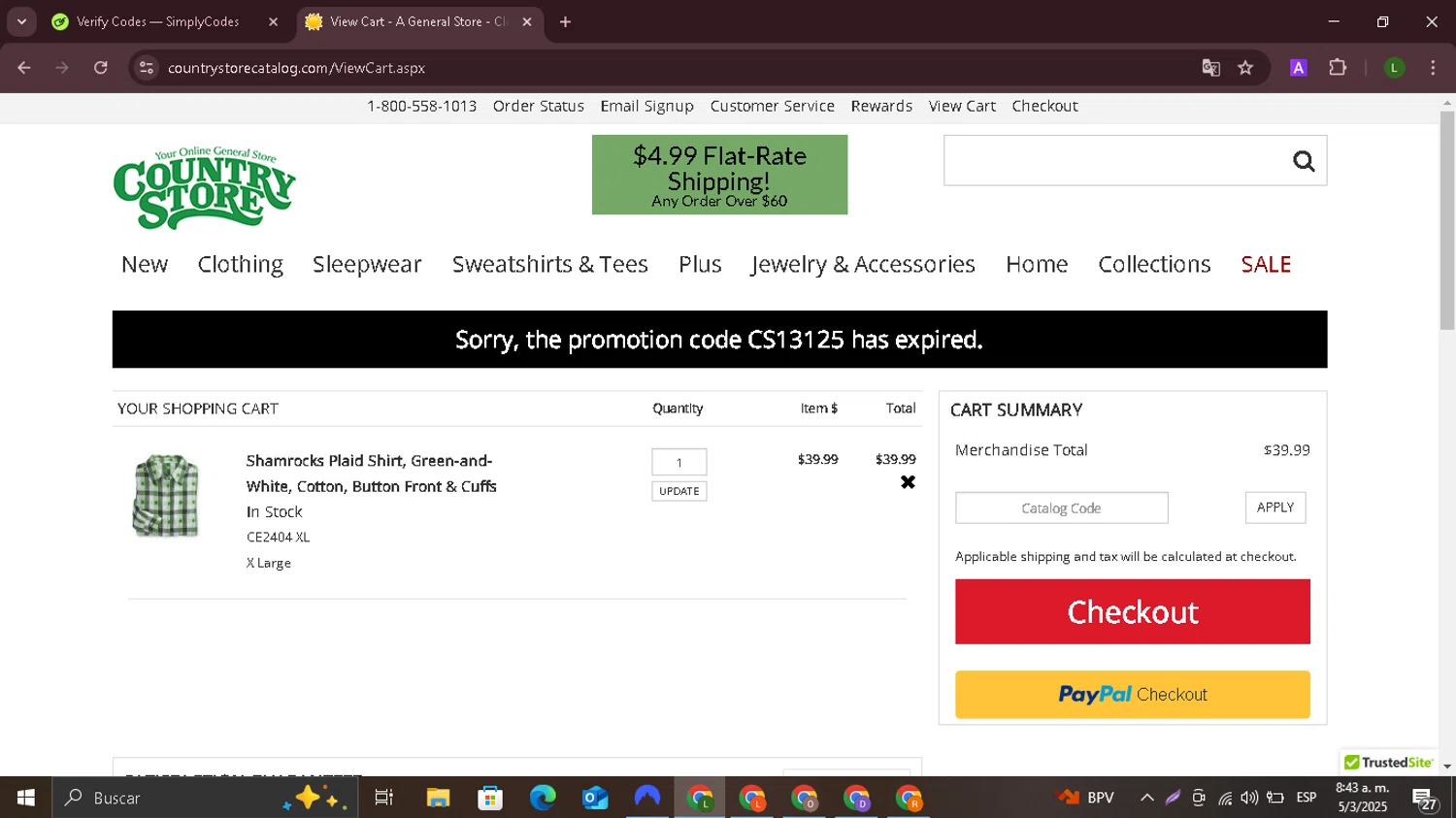Go back with the browser arrow
1456x818 pixels.
coord(24,68)
